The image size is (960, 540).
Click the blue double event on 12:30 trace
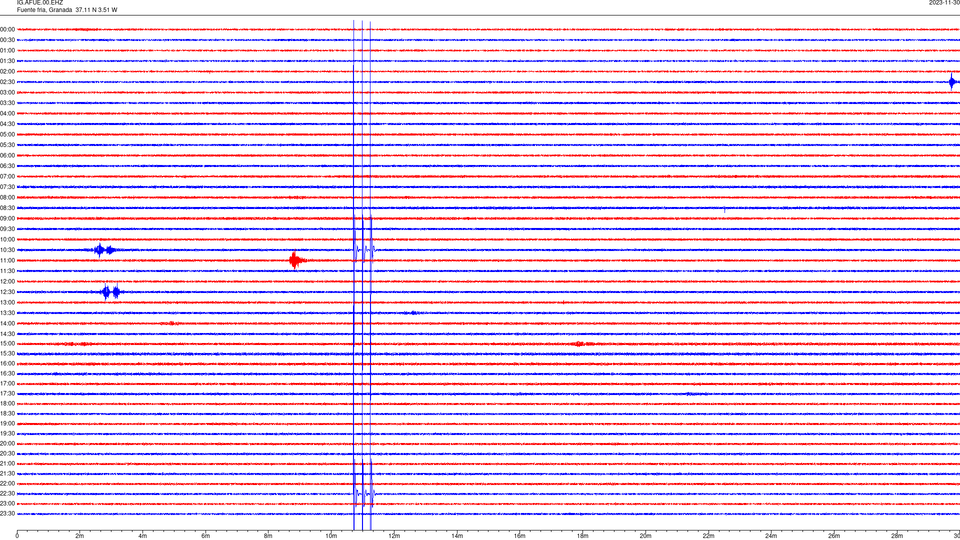pyautogui.click(x=111, y=292)
